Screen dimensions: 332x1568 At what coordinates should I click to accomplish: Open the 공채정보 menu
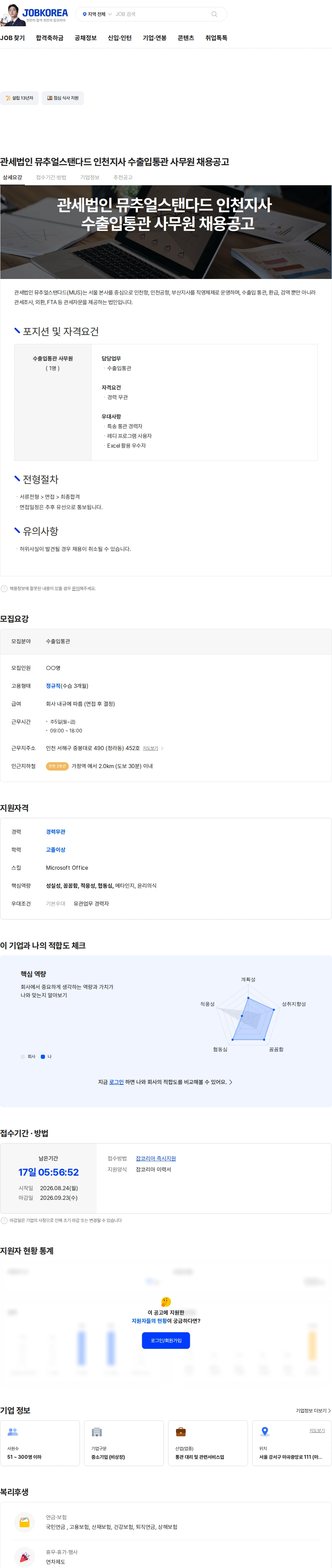click(x=85, y=38)
